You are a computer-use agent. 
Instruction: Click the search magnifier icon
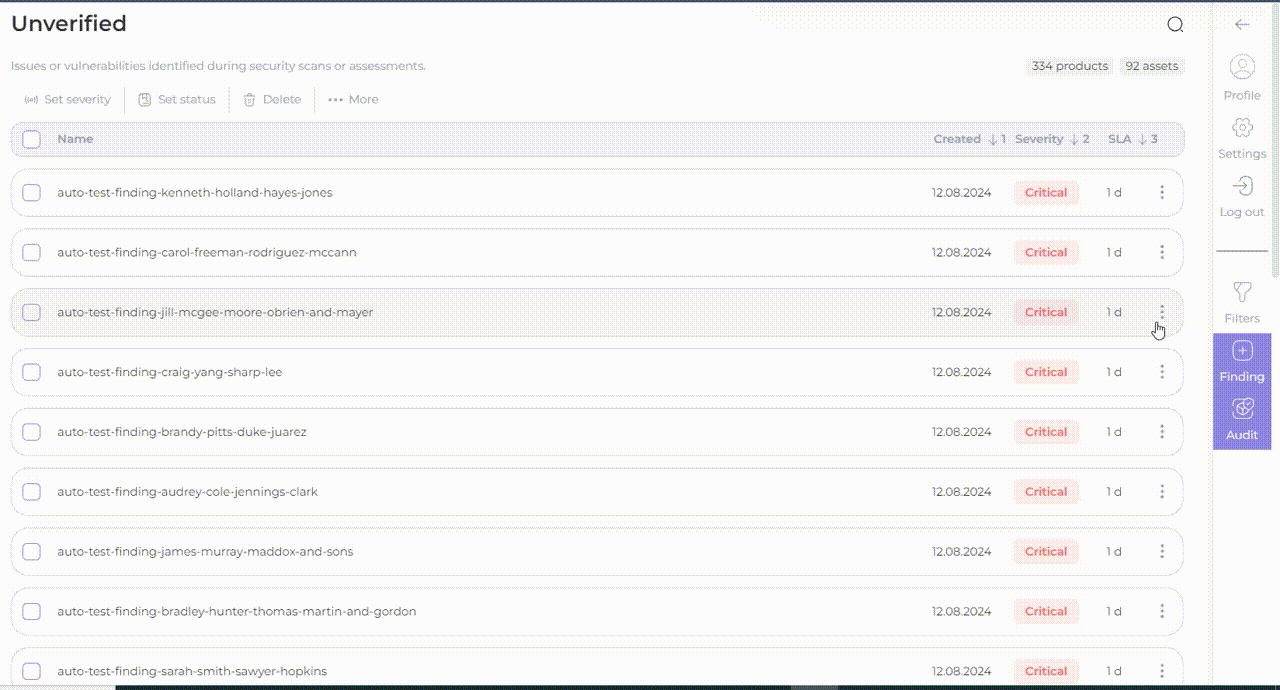click(x=1175, y=25)
